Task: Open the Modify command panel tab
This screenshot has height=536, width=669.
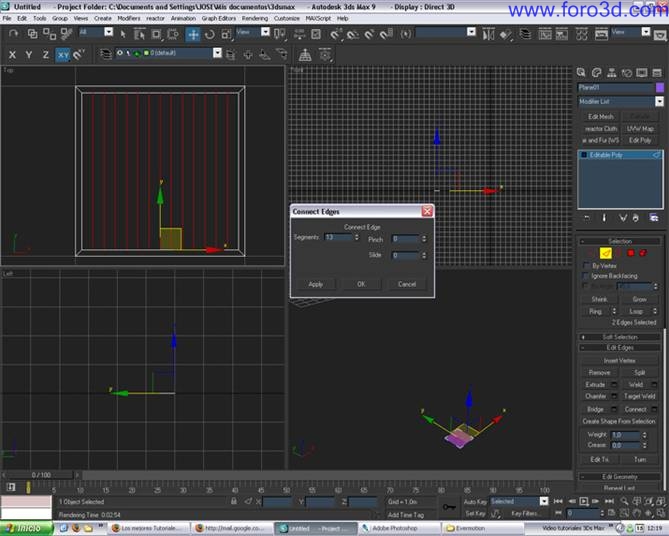Action: point(596,73)
